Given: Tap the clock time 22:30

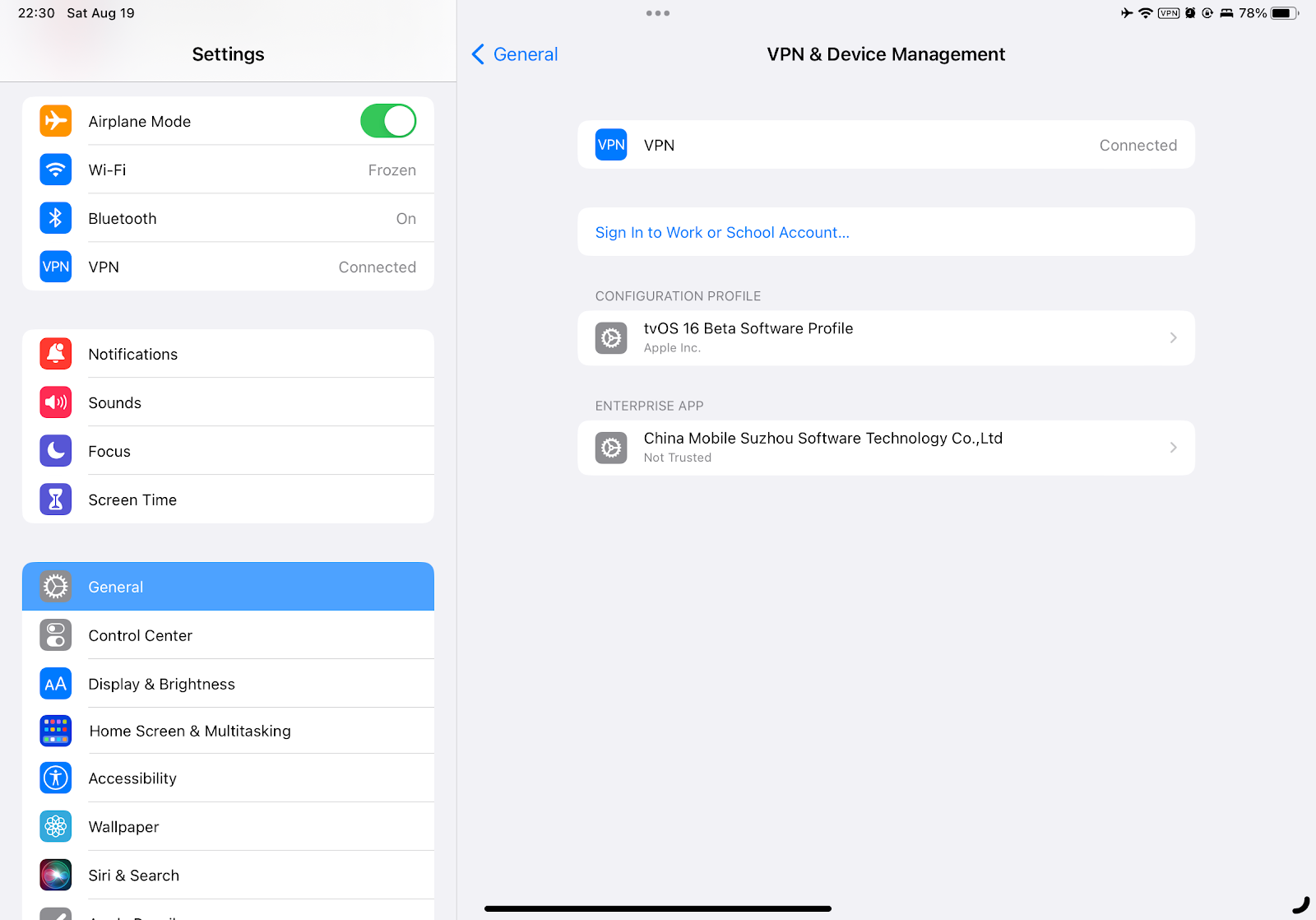Looking at the screenshot, I should pyautogui.click(x=36, y=13).
